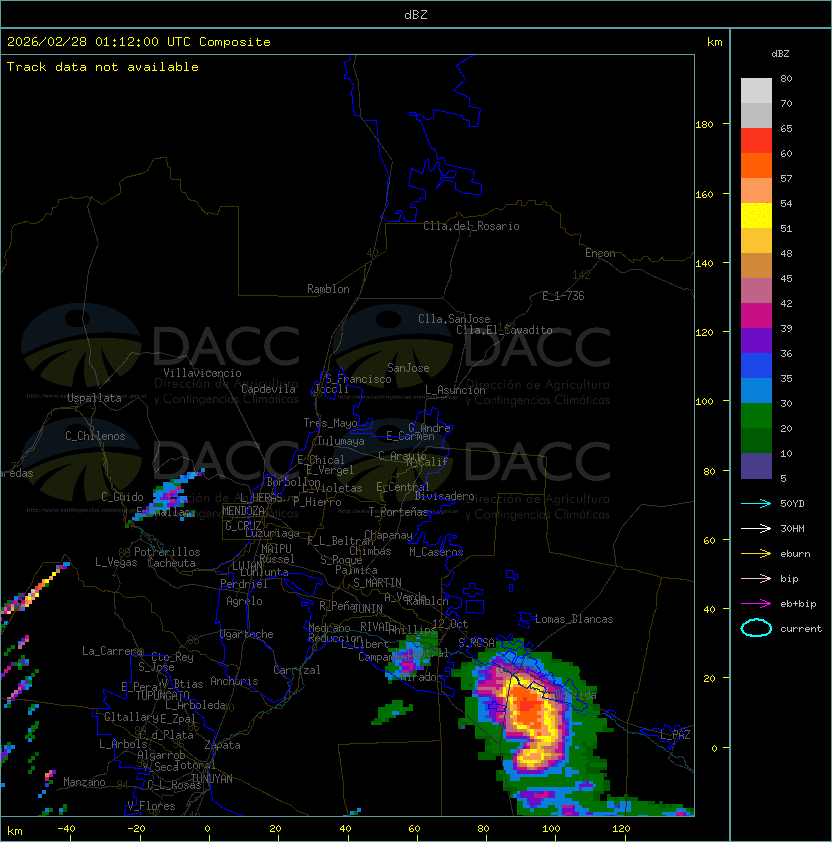Click the 'TUNUYAN' map label
Viewport: 832px width, 842px height.
point(212,778)
